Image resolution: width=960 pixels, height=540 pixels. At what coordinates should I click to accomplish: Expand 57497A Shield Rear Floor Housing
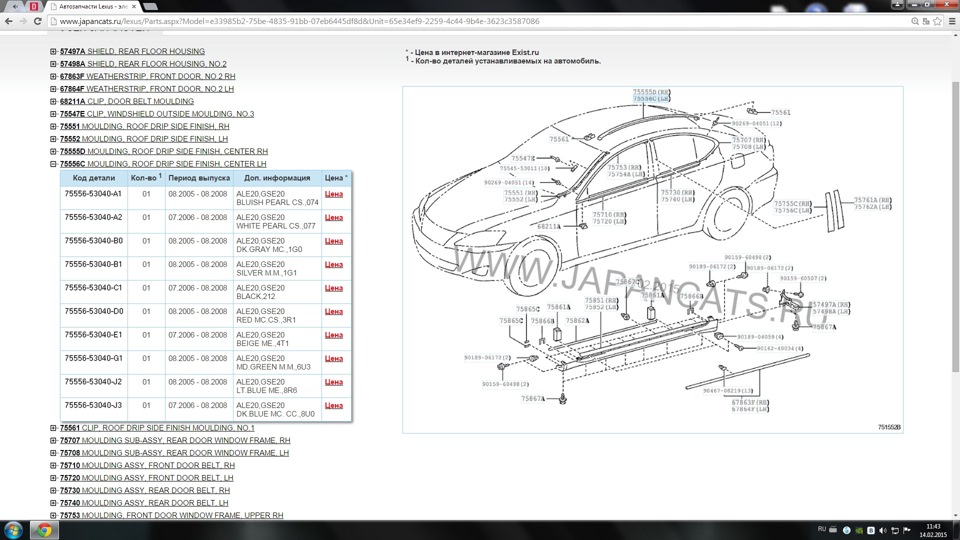click(53, 51)
